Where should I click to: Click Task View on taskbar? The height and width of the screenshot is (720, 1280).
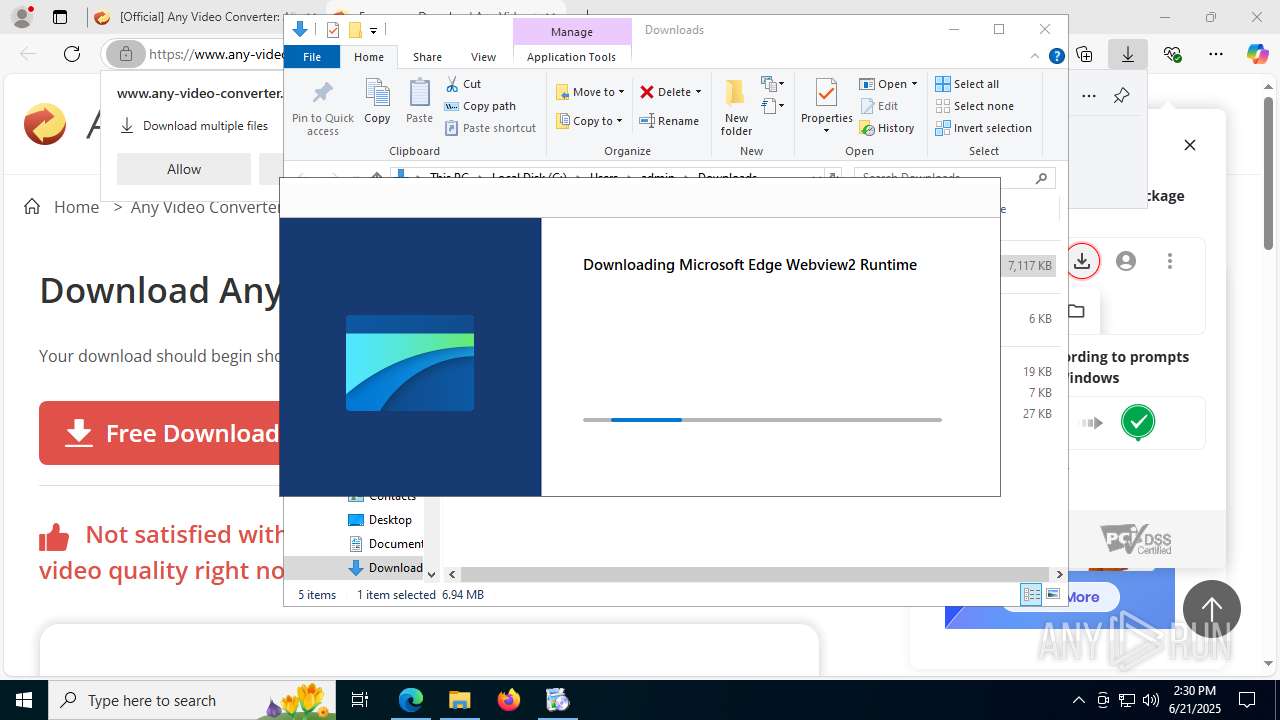360,700
